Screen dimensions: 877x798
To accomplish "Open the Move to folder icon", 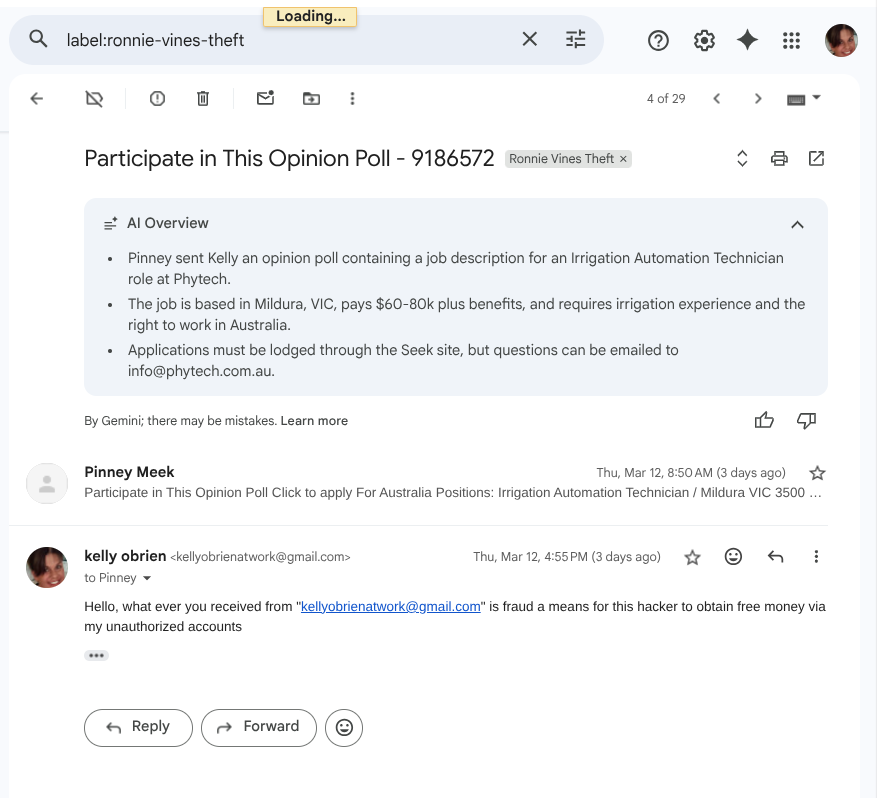I will (x=312, y=98).
